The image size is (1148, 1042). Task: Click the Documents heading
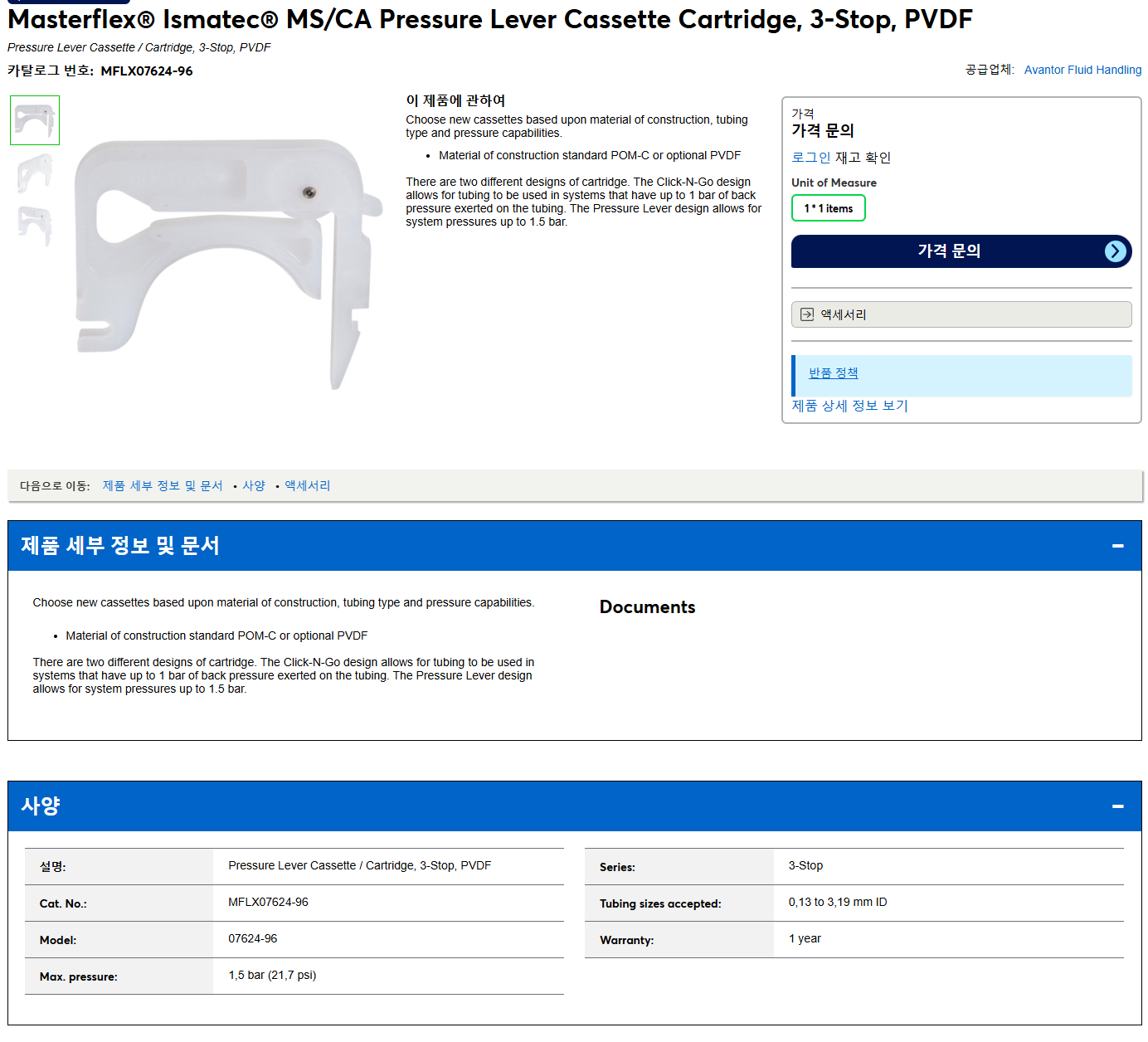click(647, 607)
